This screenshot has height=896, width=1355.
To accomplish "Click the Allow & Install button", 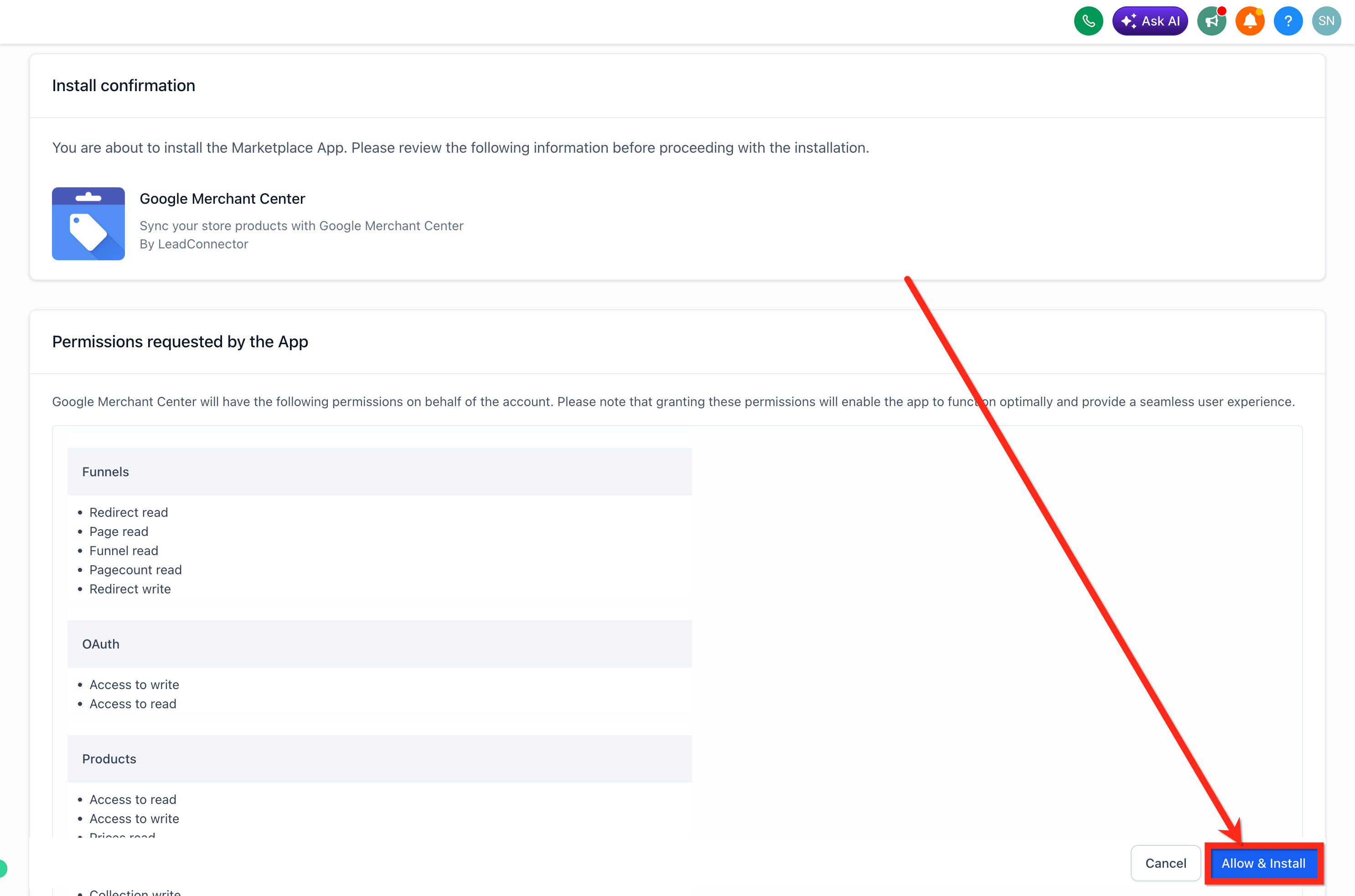I will pyautogui.click(x=1263, y=863).
